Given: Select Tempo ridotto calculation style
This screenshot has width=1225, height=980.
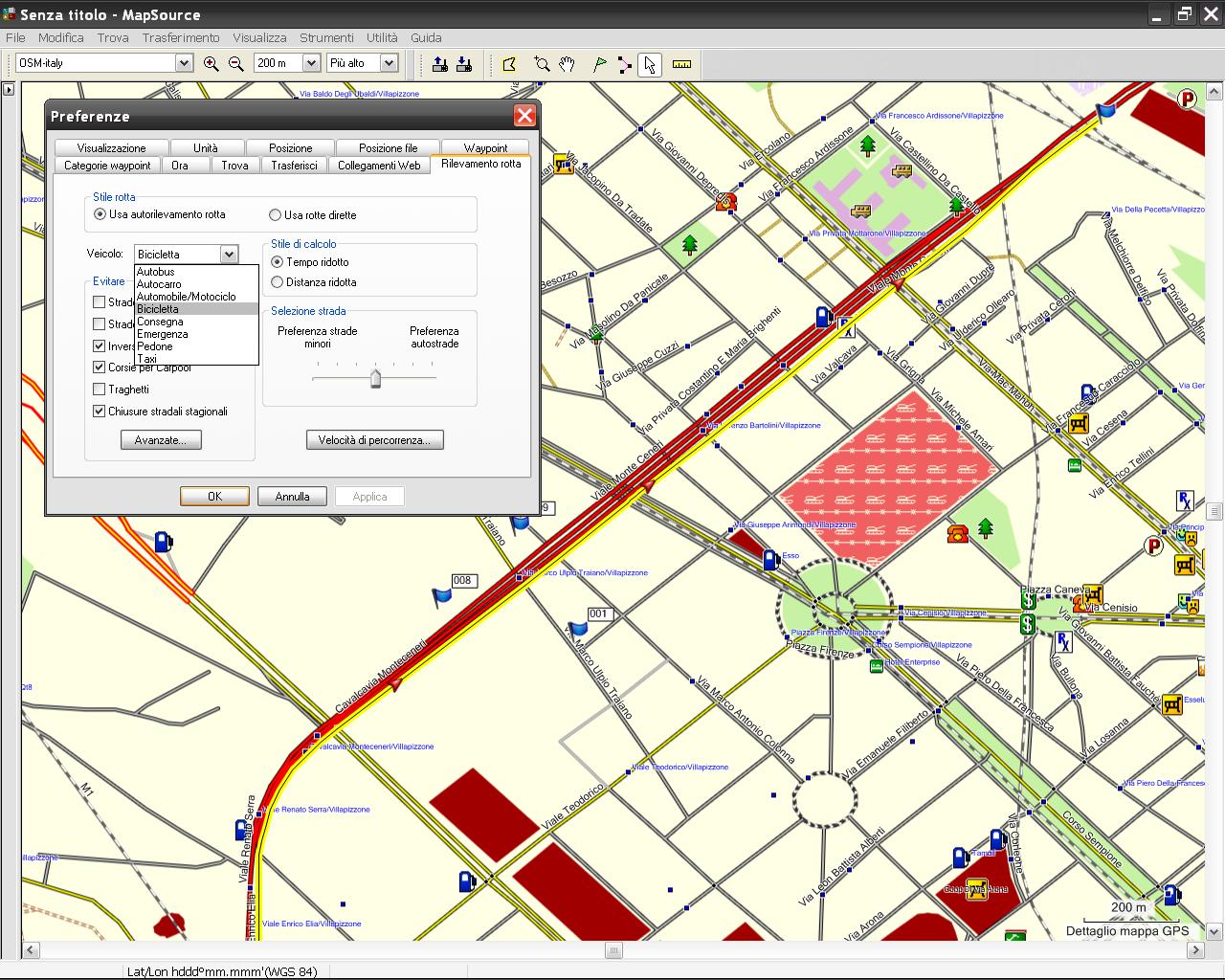Looking at the screenshot, I should click(278, 262).
